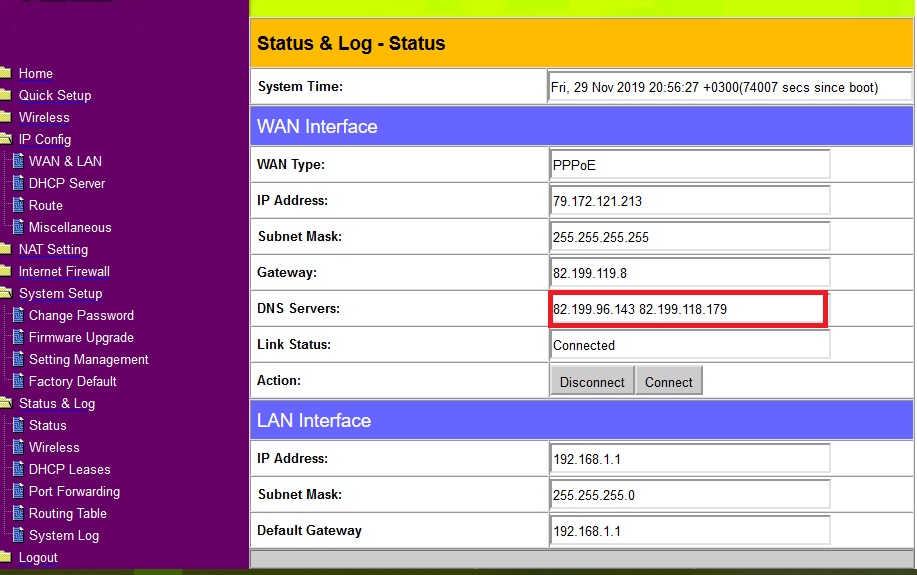Click the Port Forwarding page icon

tap(19, 491)
